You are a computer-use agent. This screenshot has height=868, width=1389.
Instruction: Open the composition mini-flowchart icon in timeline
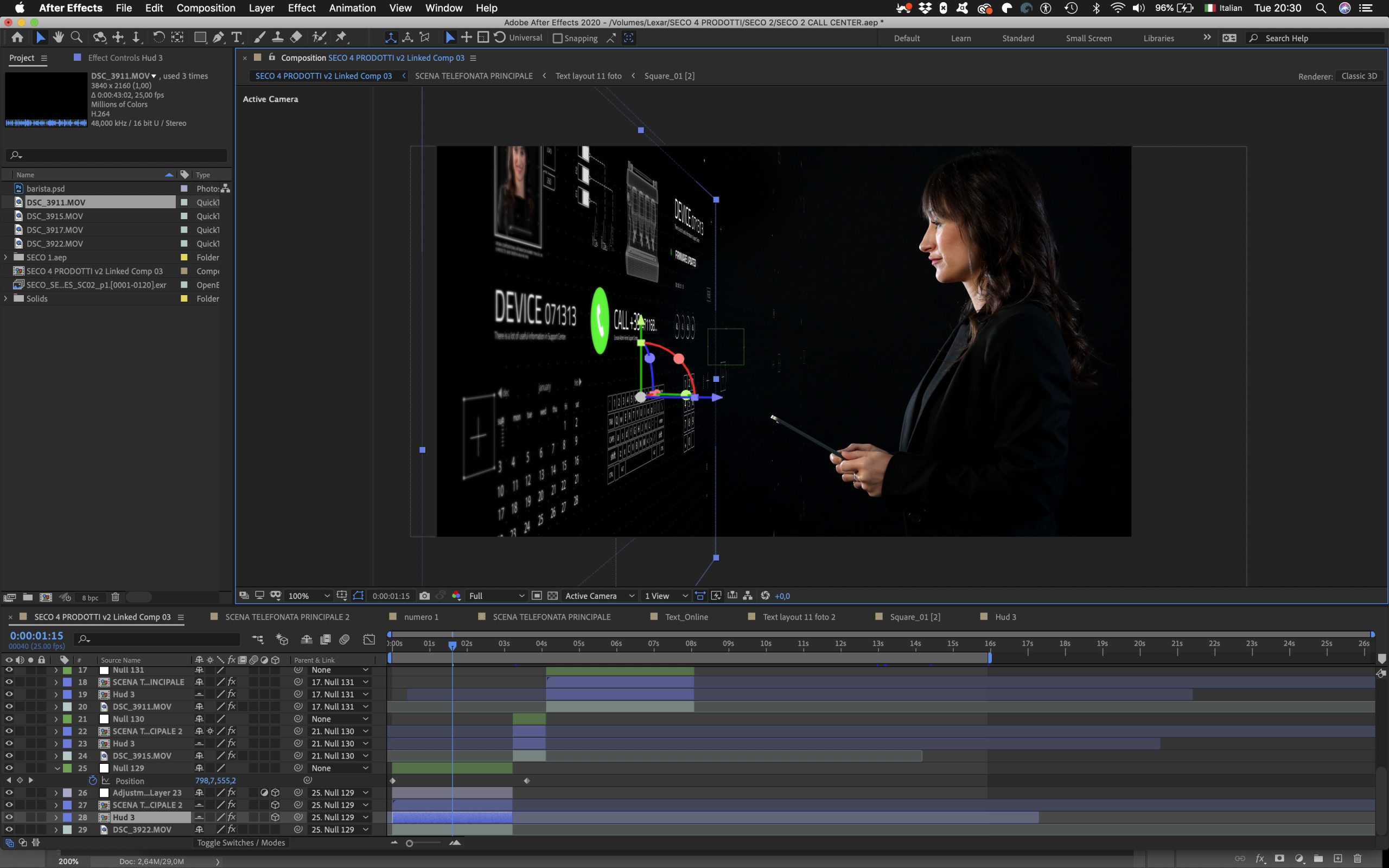coord(258,639)
